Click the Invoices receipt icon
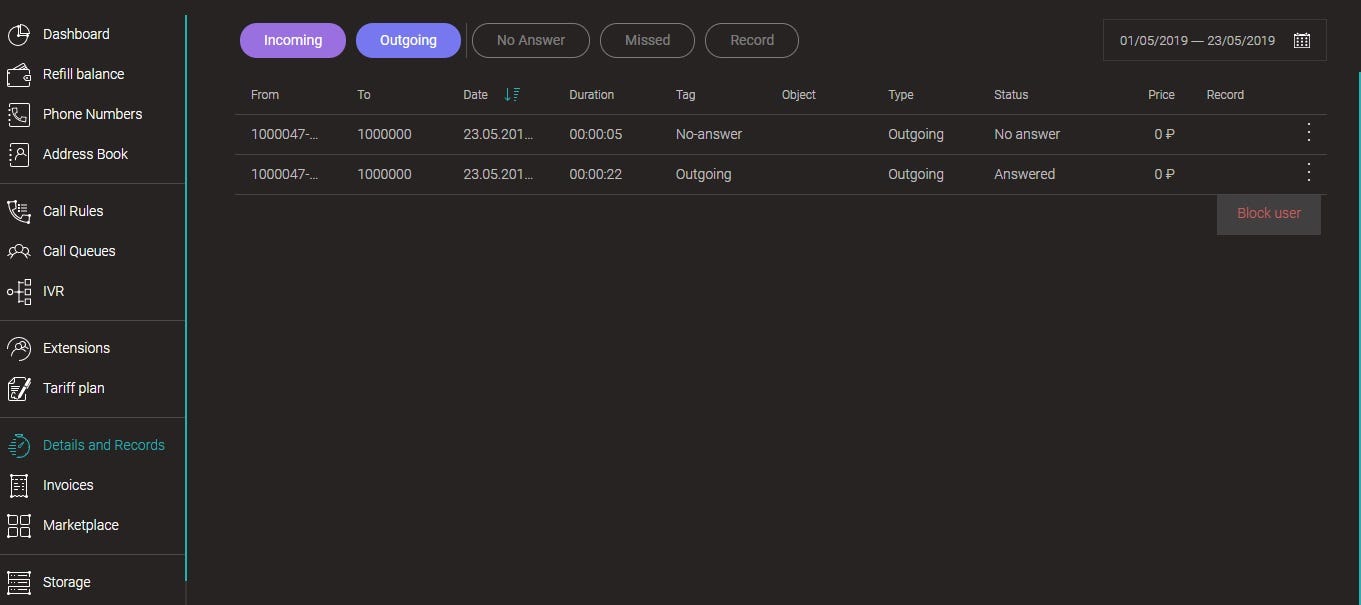 [x=19, y=485]
